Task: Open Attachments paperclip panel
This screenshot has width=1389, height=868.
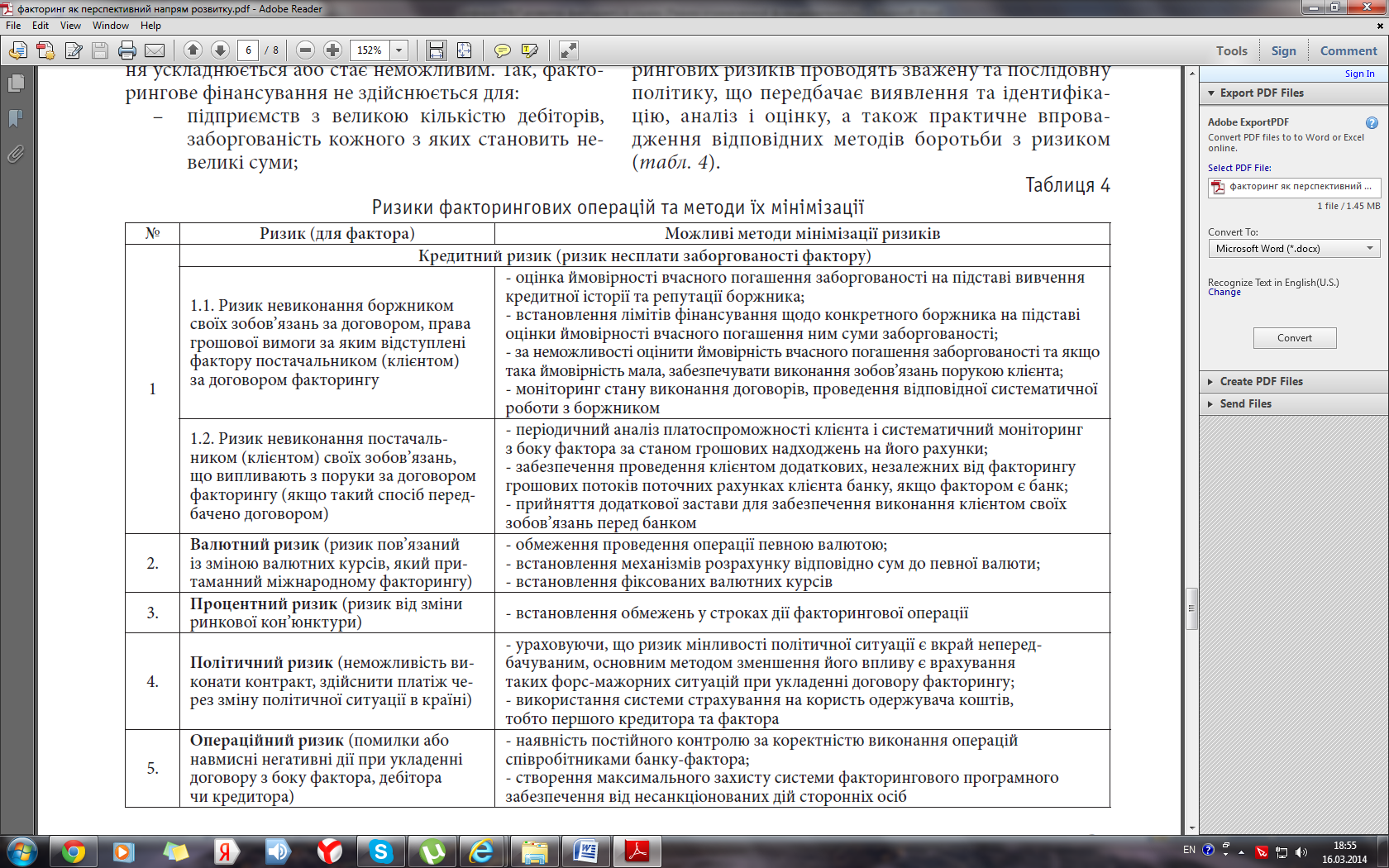Action: [16, 154]
